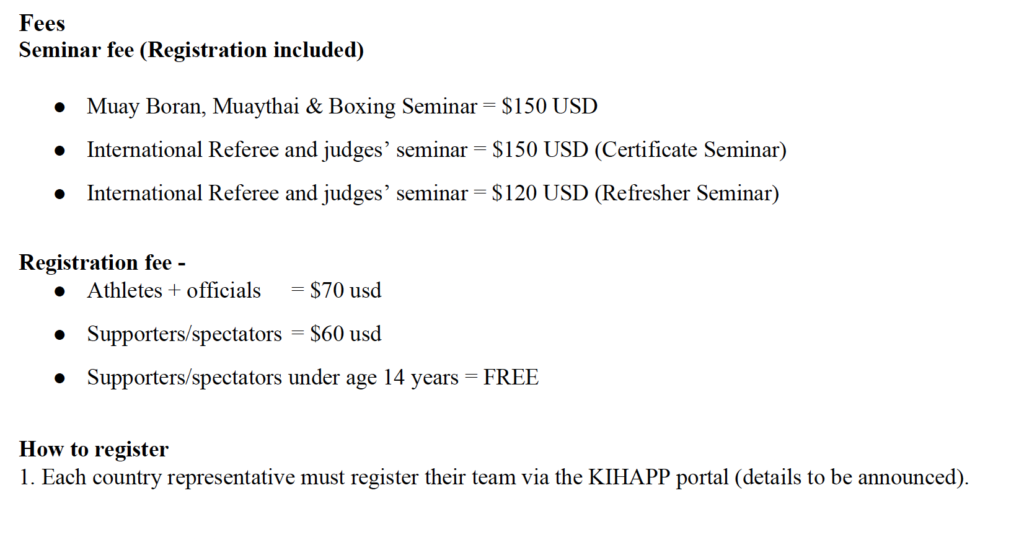Click the "How to register" heading
Viewport: 1024px width, 542px height.
click(93, 450)
